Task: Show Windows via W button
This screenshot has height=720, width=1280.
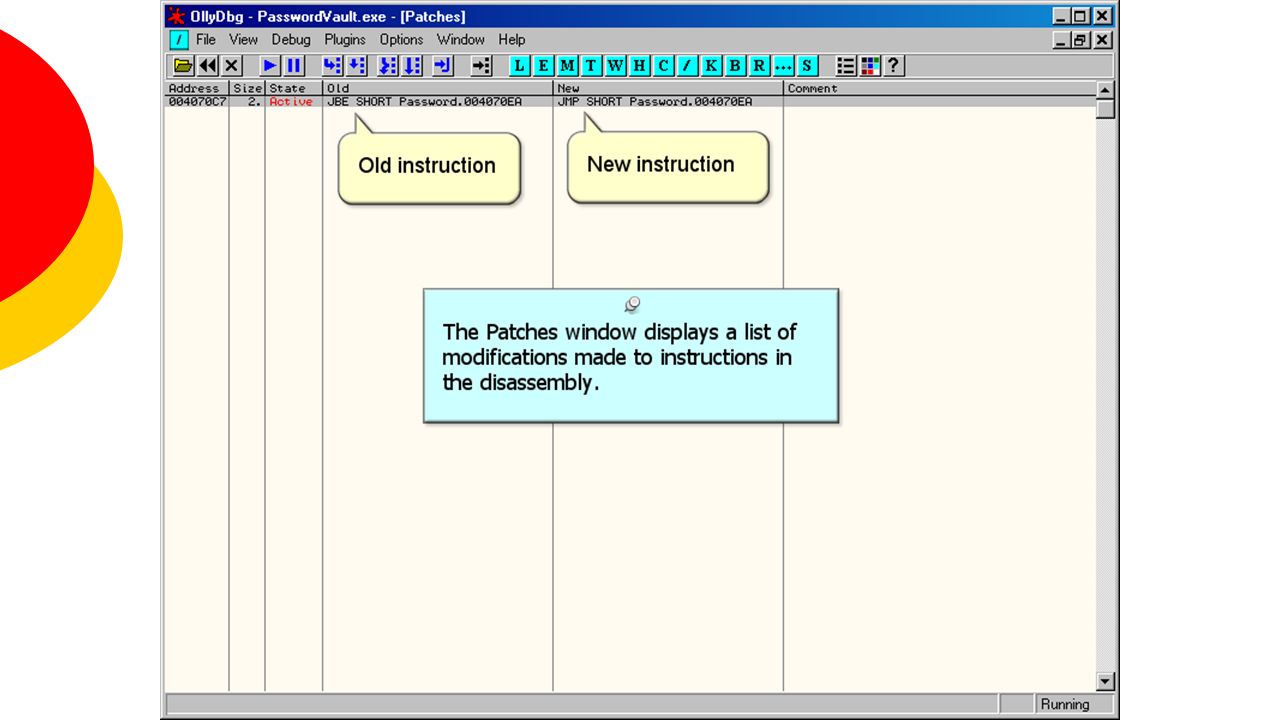Action: point(616,66)
